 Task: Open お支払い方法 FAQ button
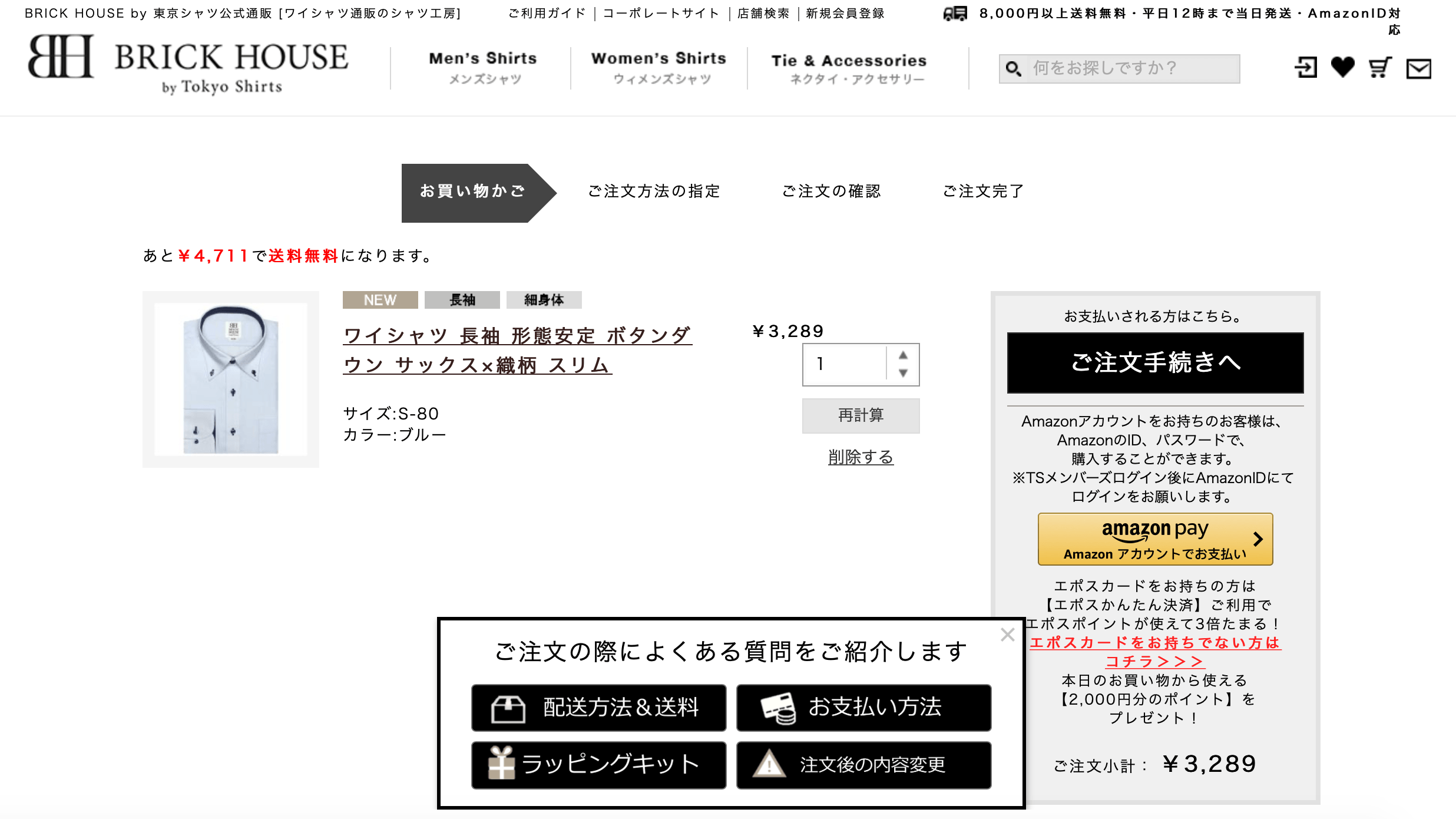[863, 708]
